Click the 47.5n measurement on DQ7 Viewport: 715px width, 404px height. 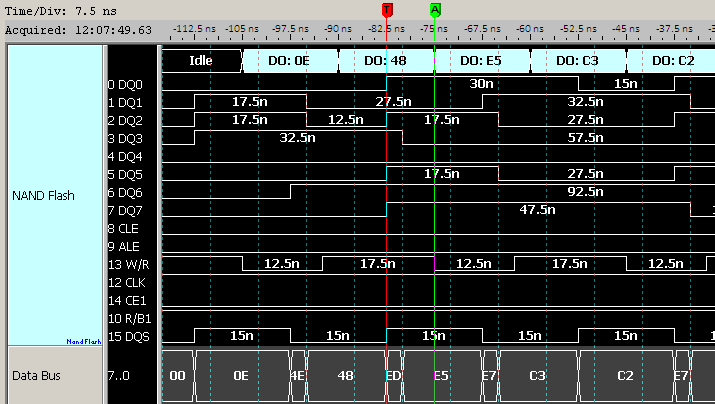point(538,210)
